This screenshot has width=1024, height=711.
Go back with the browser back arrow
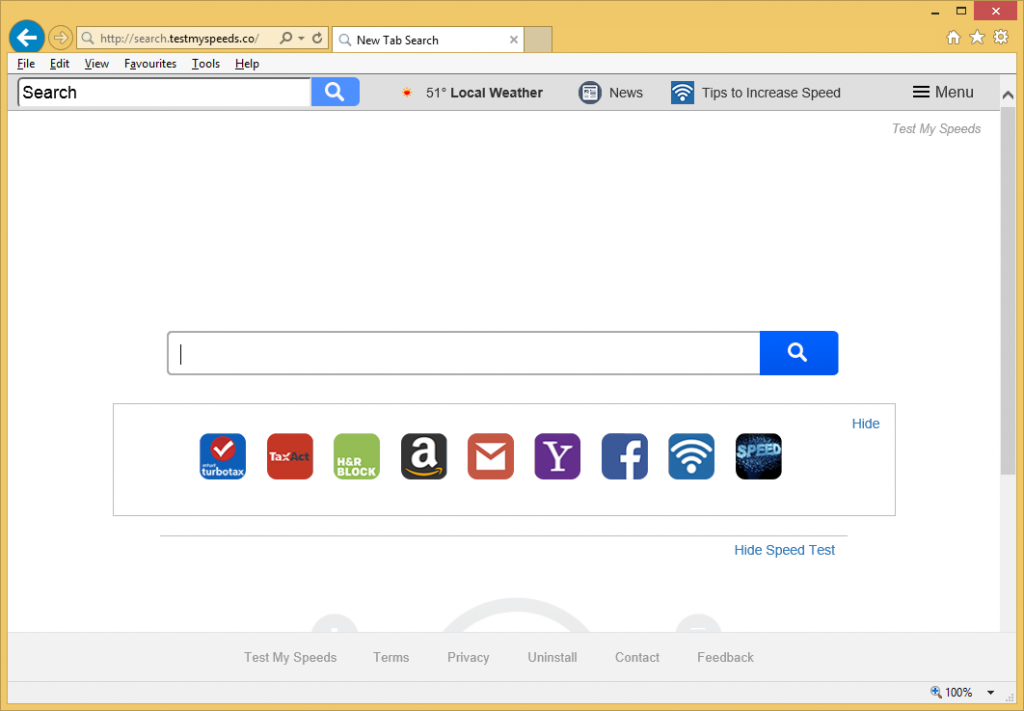click(x=26, y=37)
